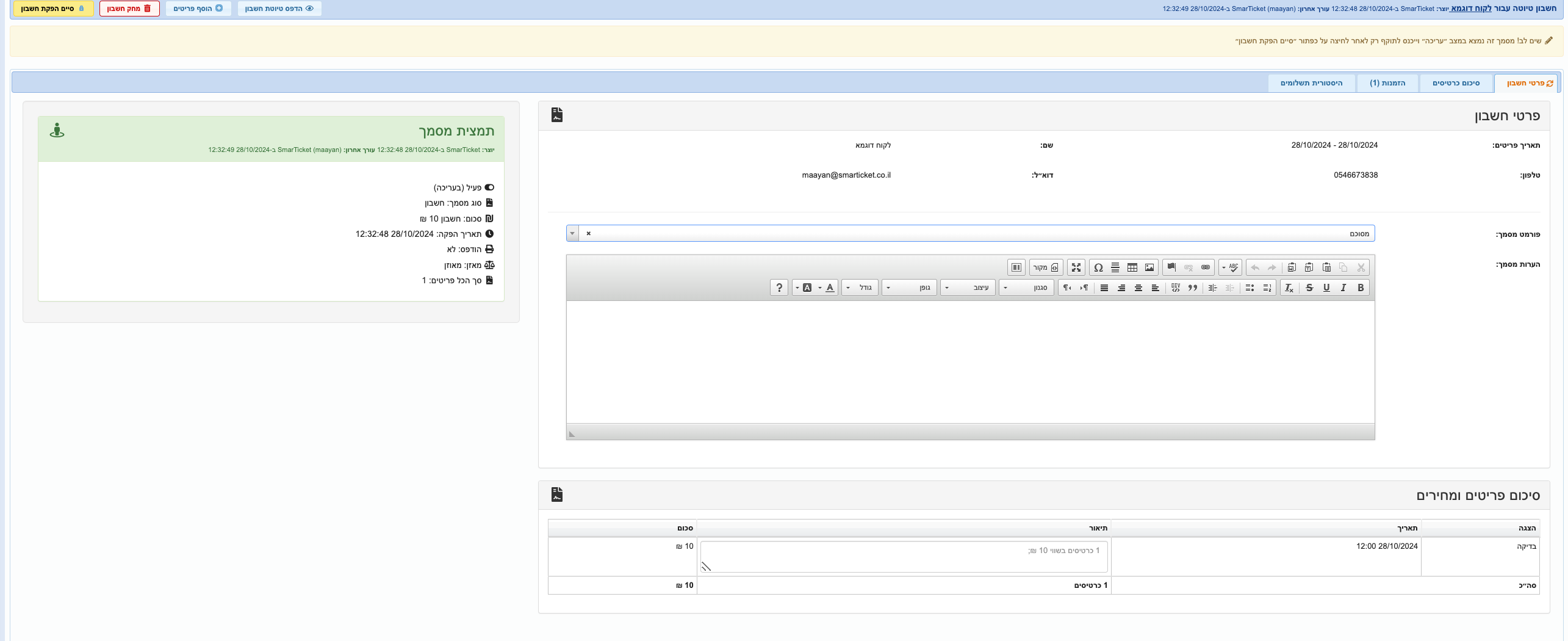Export account details panel as PDF
Image resolution: width=1568 pixels, height=641 pixels.
tap(557, 115)
